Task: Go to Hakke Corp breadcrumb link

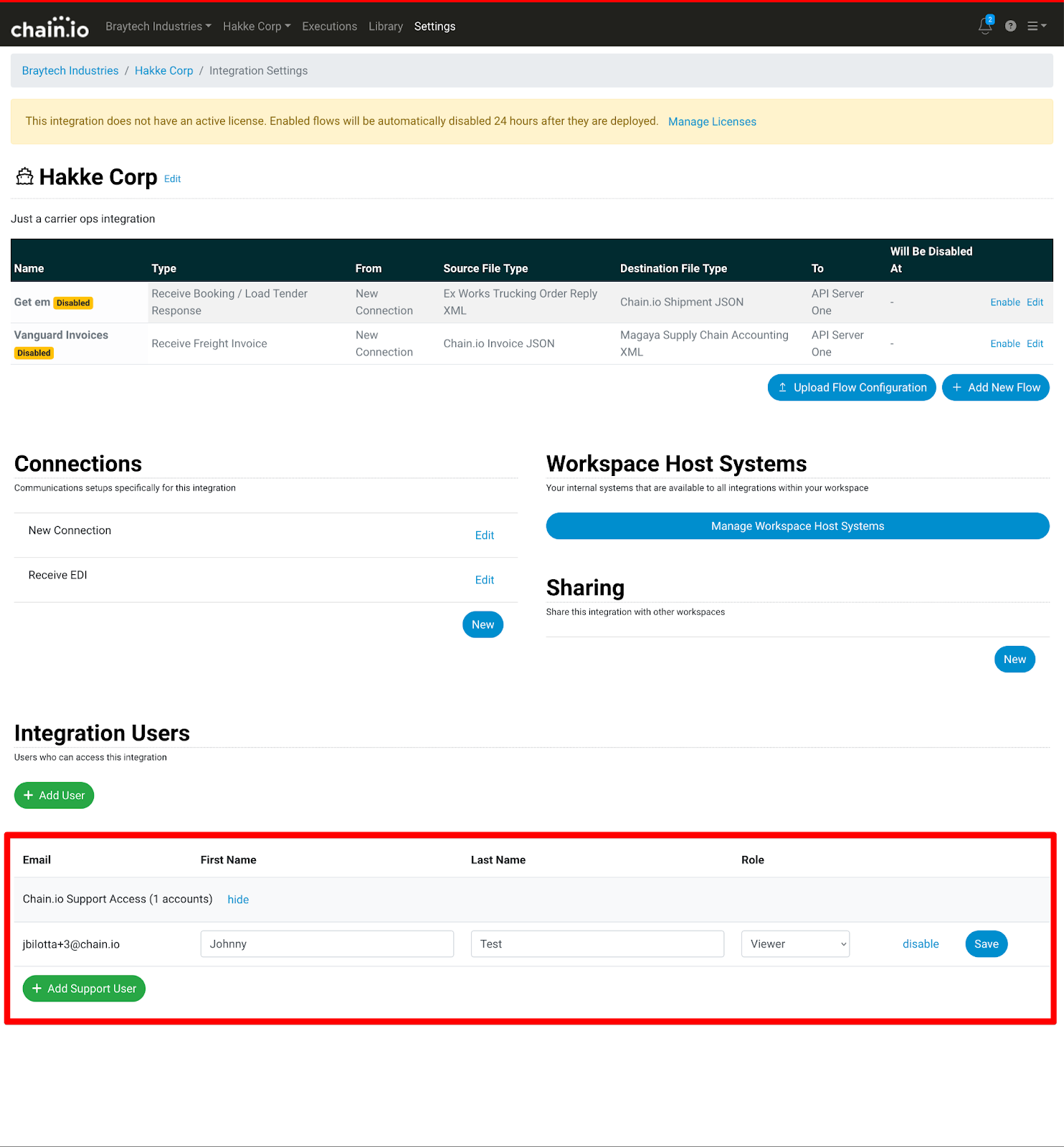Action: 164,70
